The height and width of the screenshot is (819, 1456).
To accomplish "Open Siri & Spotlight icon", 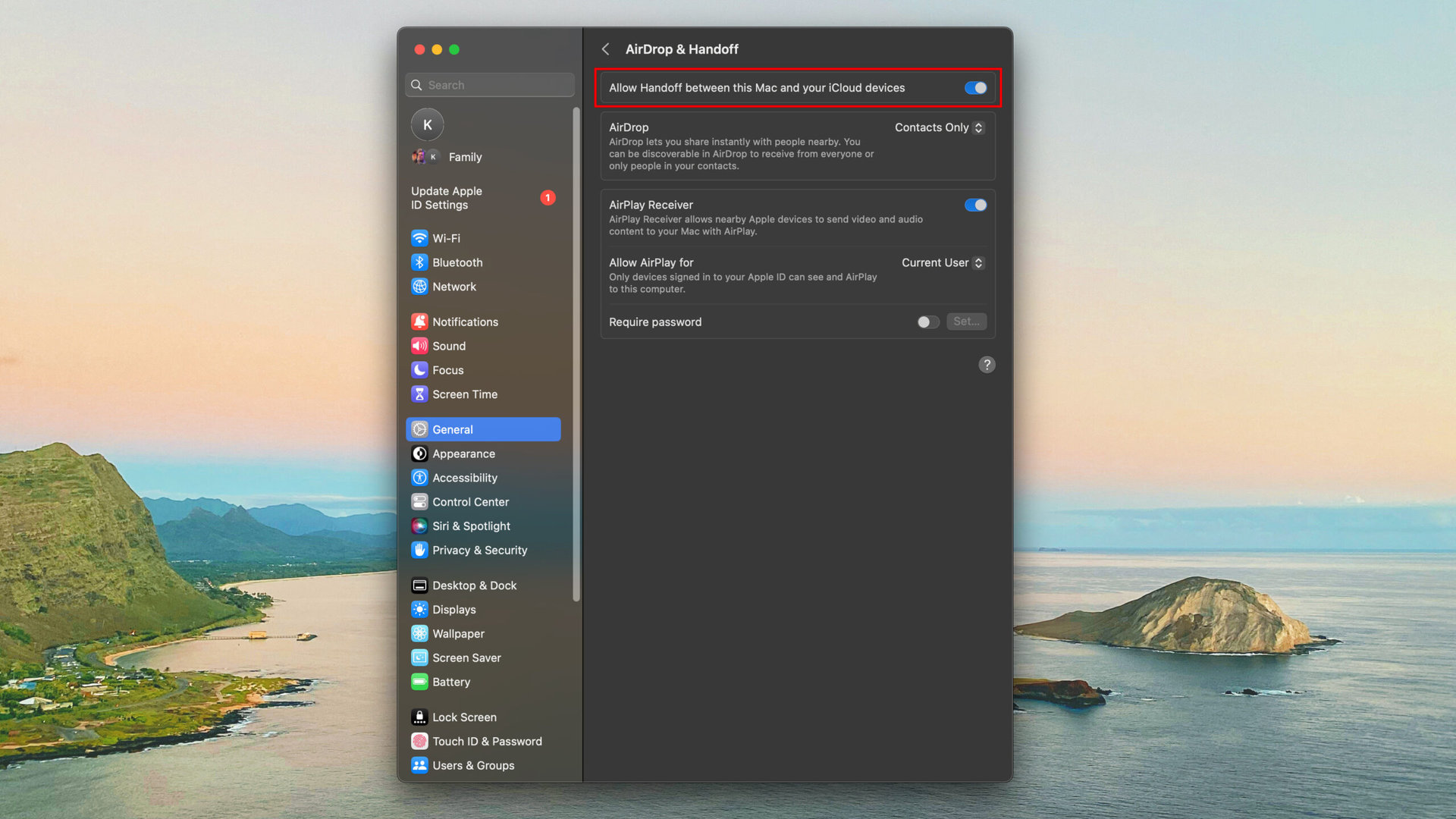I will [419, 526].
